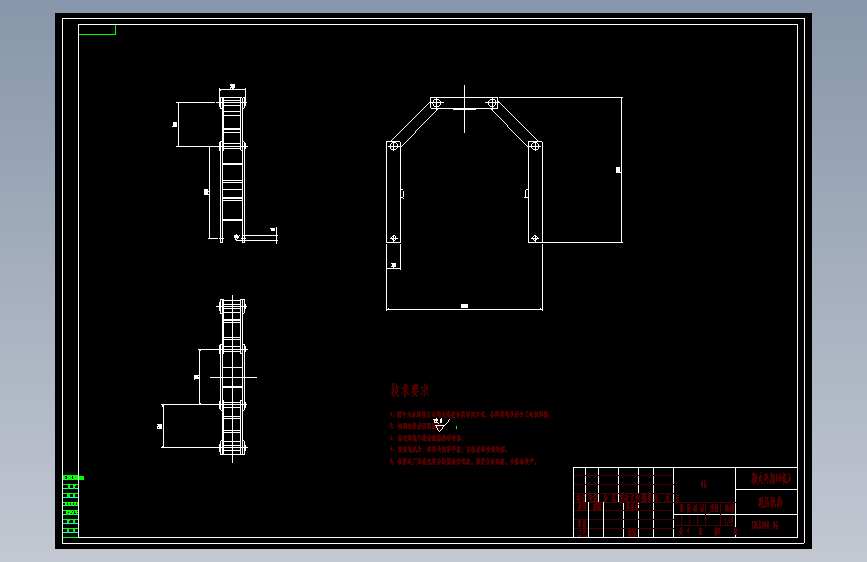Select the vertical centerline on the frame's top bar

point(464,109)
